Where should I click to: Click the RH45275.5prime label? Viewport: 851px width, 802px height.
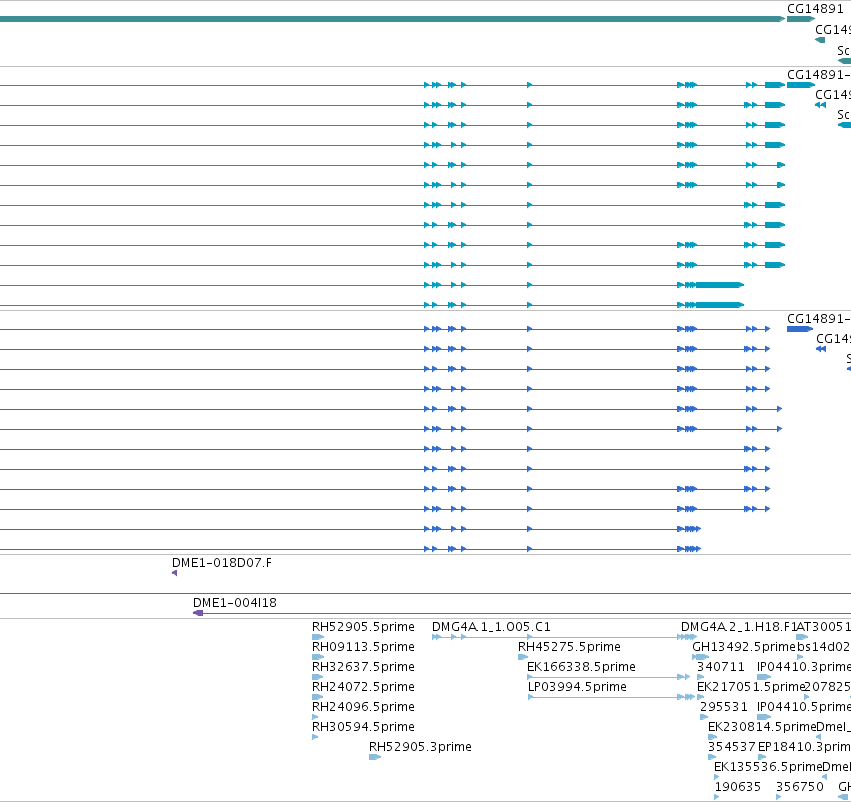coord(569,647)
